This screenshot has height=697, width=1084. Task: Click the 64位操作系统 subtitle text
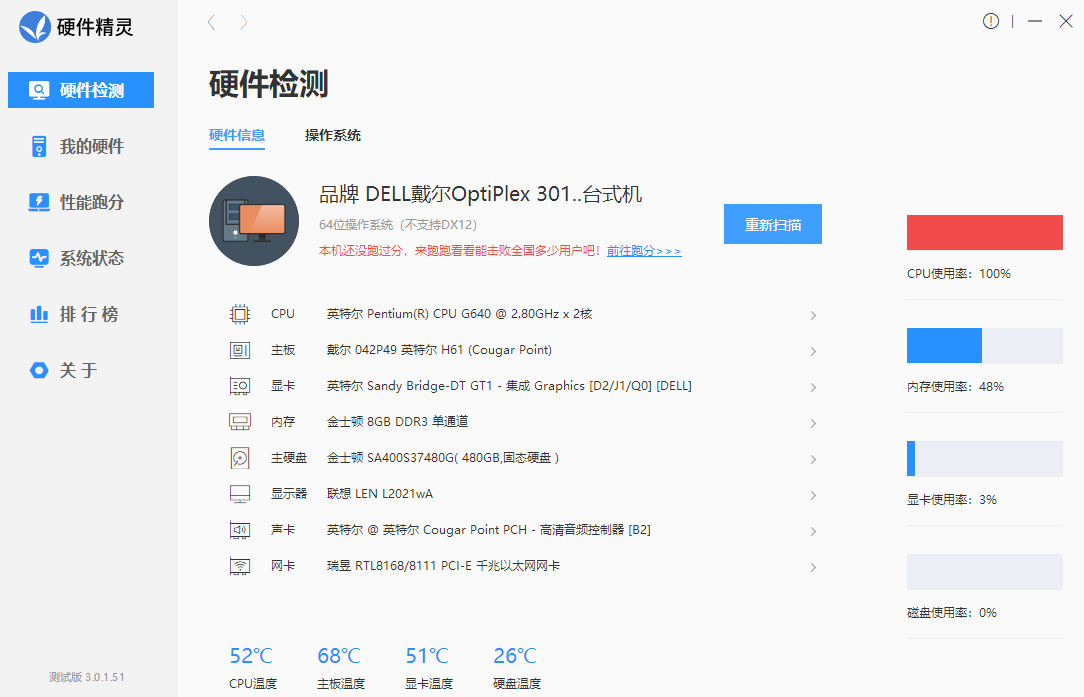point(398,225)
